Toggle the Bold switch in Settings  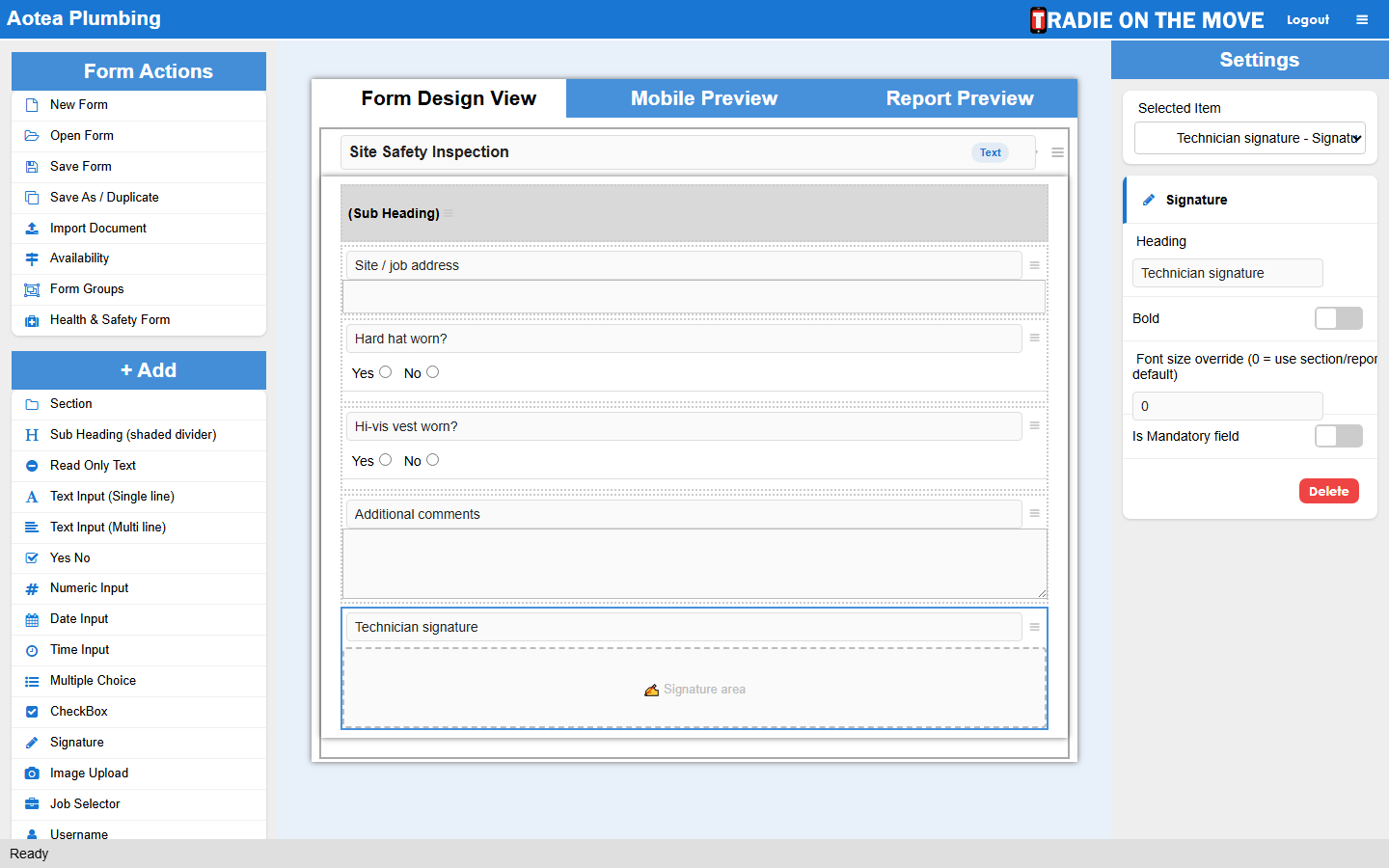point(1339,318)
